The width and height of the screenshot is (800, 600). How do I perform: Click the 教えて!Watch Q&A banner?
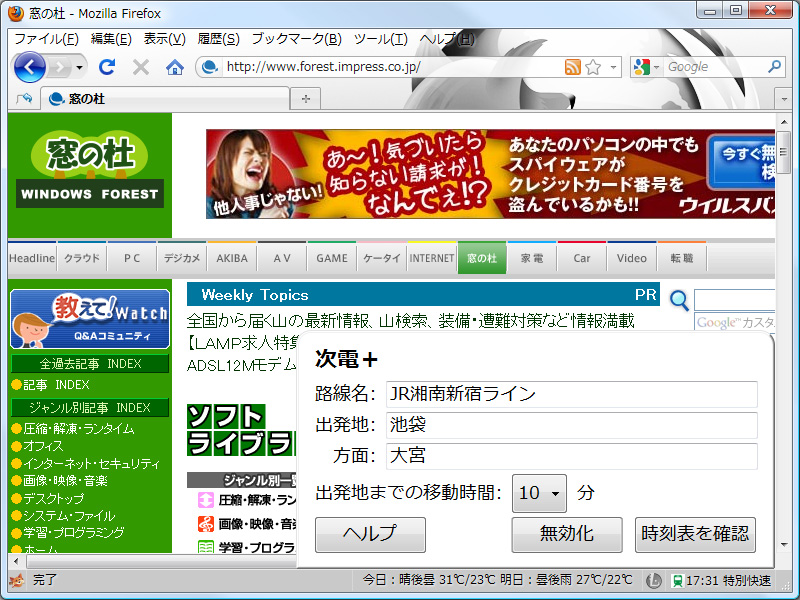coord(90,319)
